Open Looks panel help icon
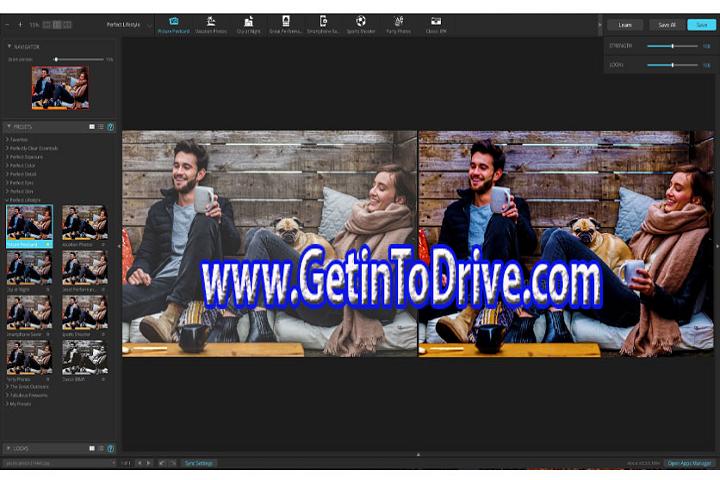This screenshot has width=720, height=480. click(x=110, y=448)
